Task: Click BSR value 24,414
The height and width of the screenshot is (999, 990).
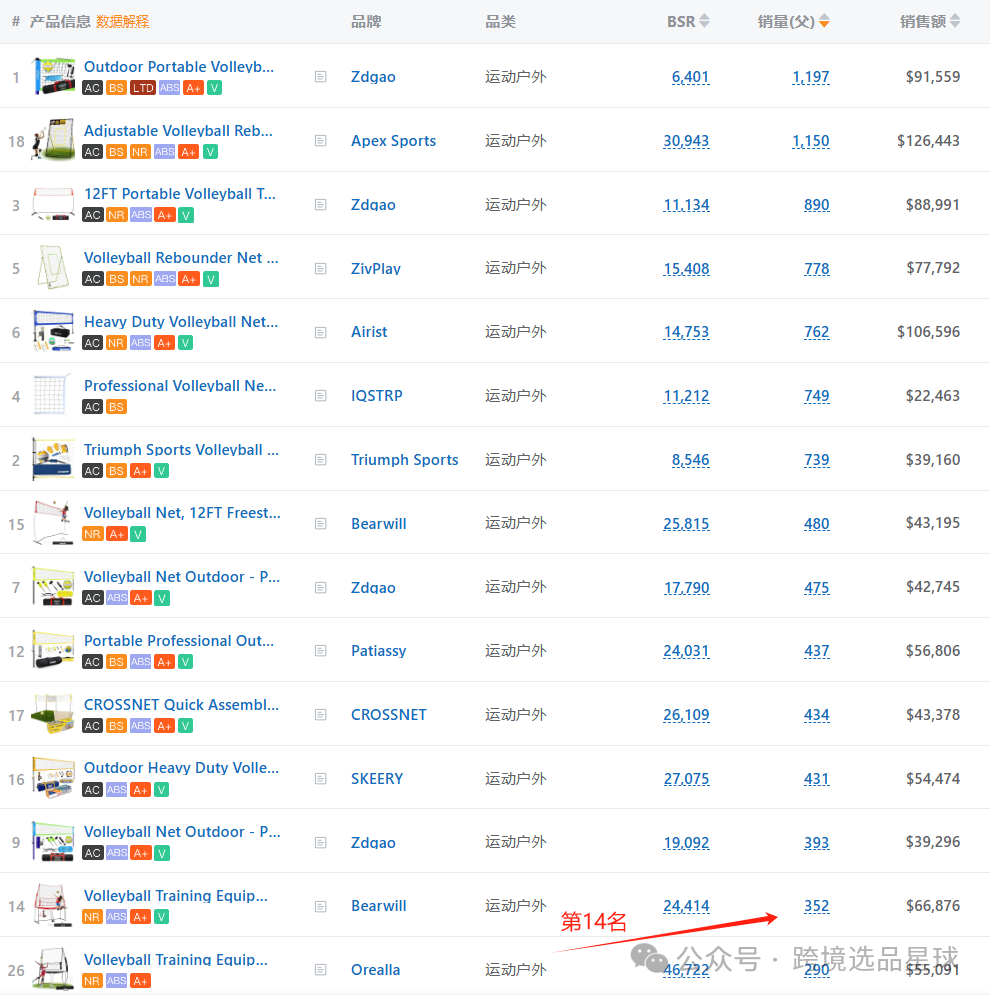Action: tap(686, 906)
